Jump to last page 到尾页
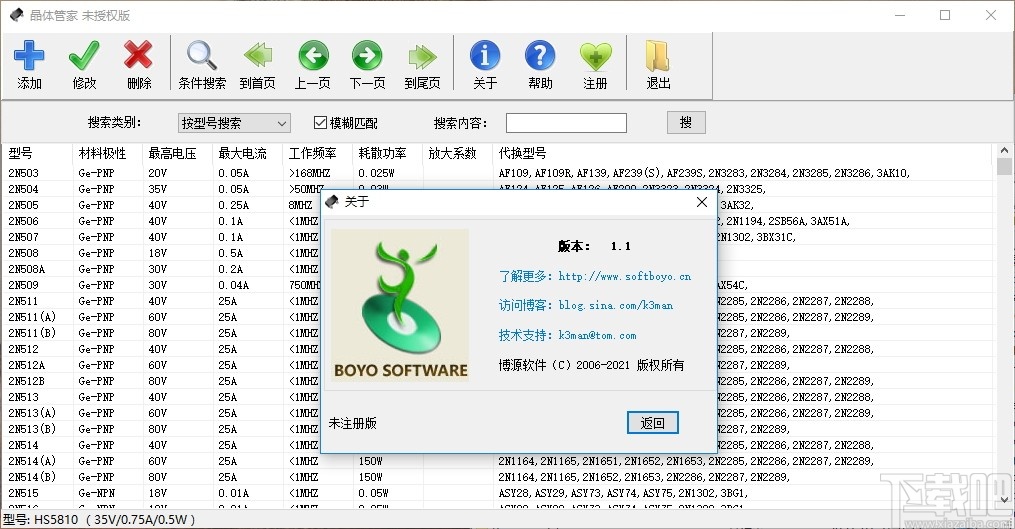Image resolution: width=1015 pixels, height=529 pixels. [422, 65]
